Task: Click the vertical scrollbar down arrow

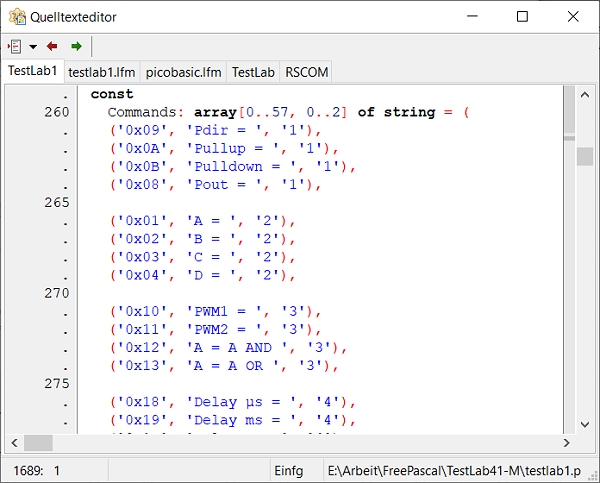Action: click(x=584, y=425)
